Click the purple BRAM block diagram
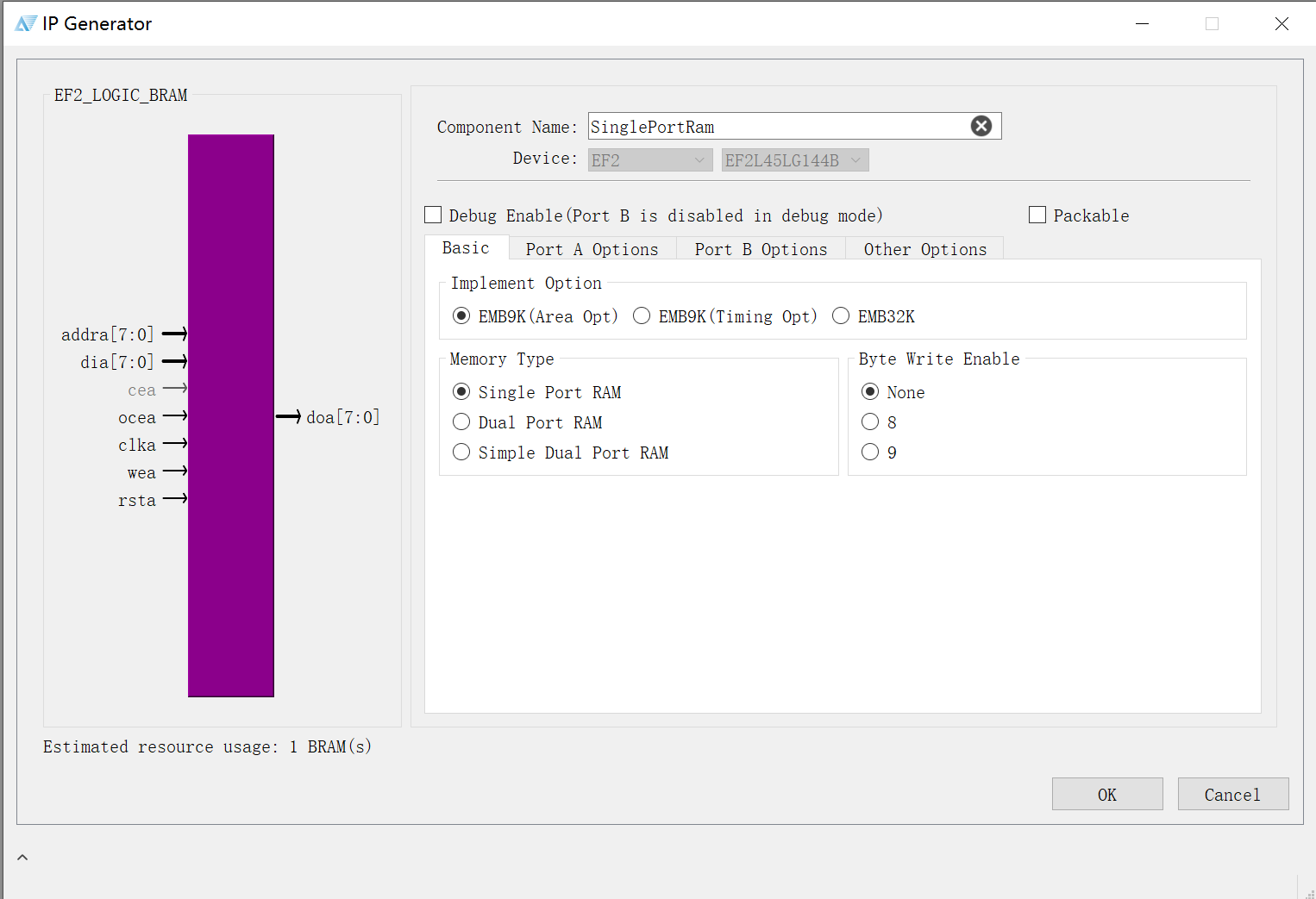Viewport: 1316px width, 899px height. pos(231,415)
